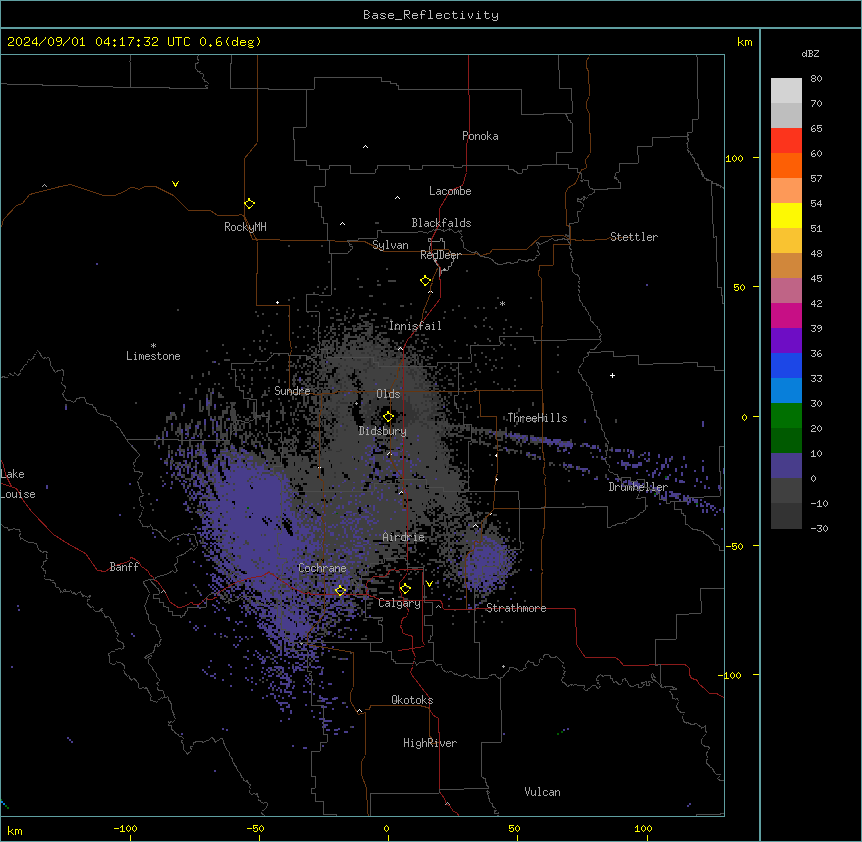Select the purple 10 dBZ legend swatch
This screenshot has width=862, height=842.
(x=786, y=466)
